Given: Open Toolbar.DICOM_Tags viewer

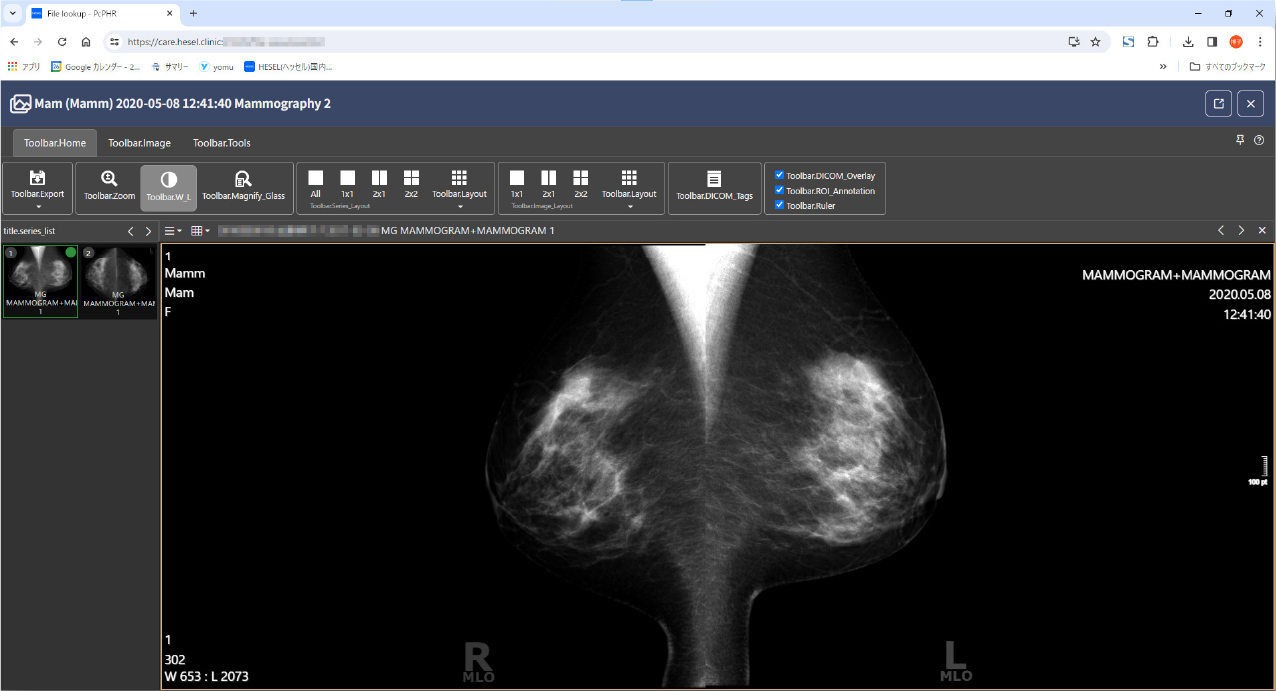Looking at the screenshot, I should coord(714,186).
